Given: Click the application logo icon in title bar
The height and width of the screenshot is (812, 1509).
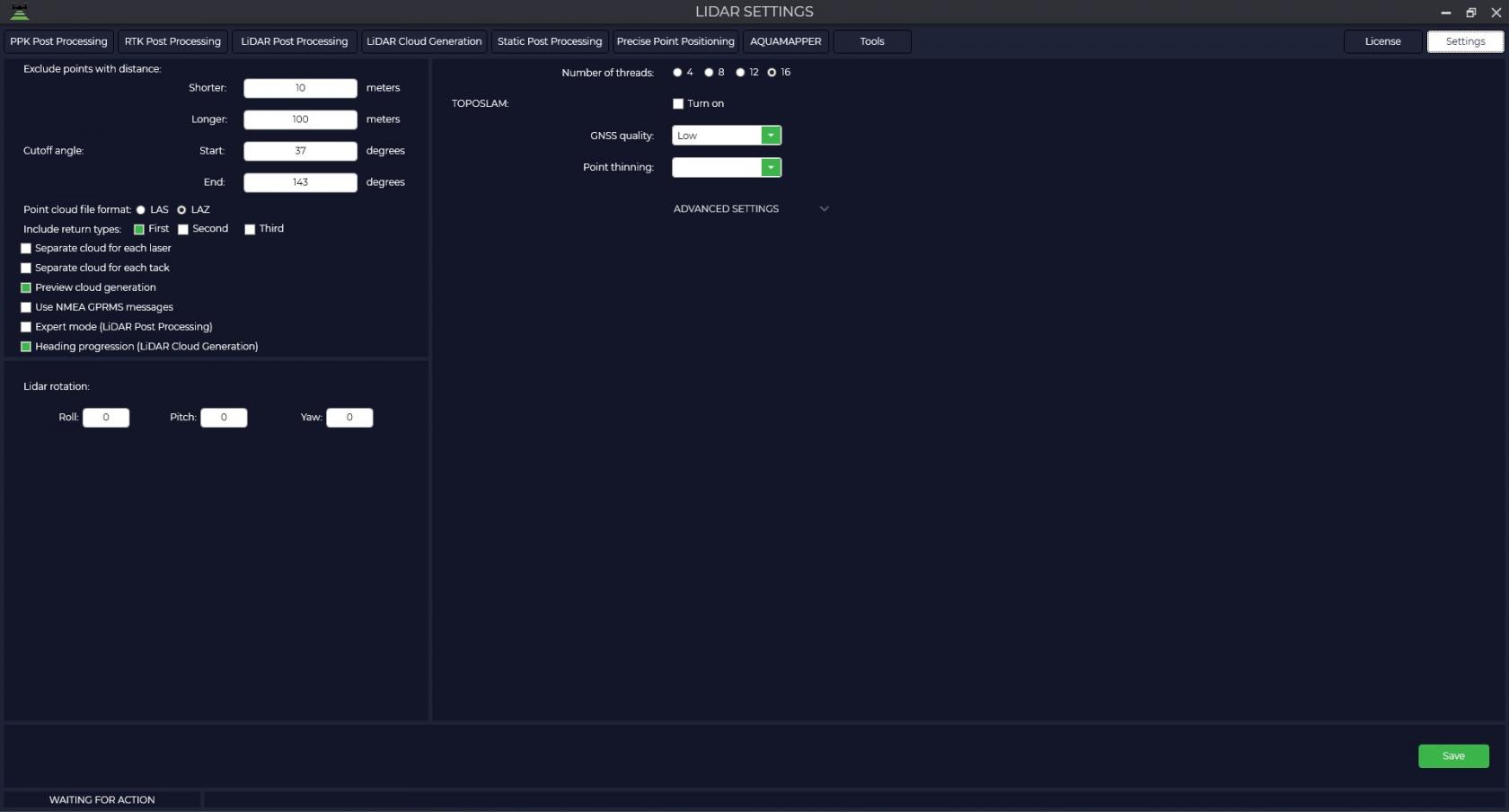Looking at the screenshot, I should [19, 12].
